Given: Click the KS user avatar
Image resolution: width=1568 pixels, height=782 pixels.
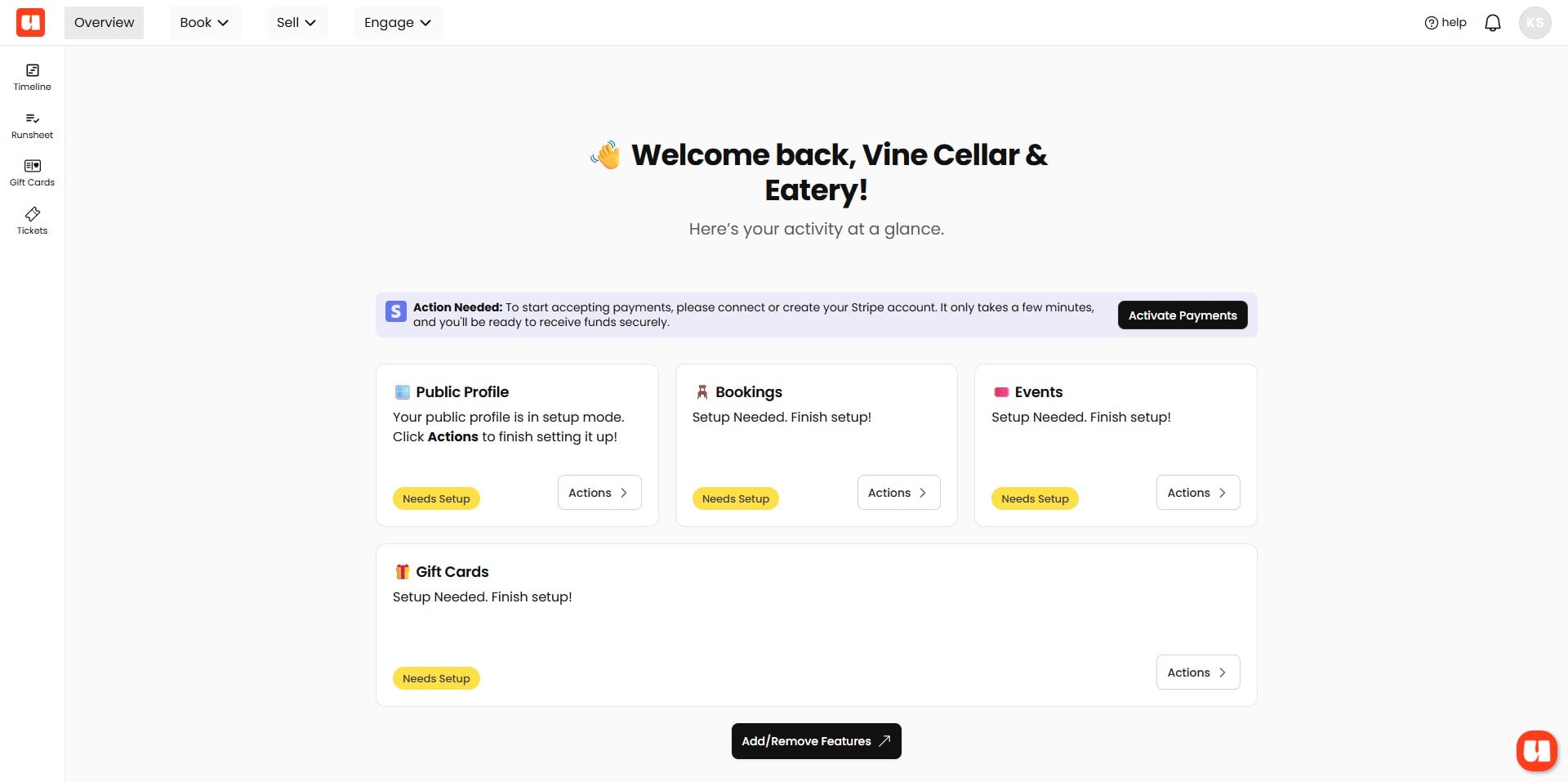Looking at the screenshot, I should [1535, 23].
